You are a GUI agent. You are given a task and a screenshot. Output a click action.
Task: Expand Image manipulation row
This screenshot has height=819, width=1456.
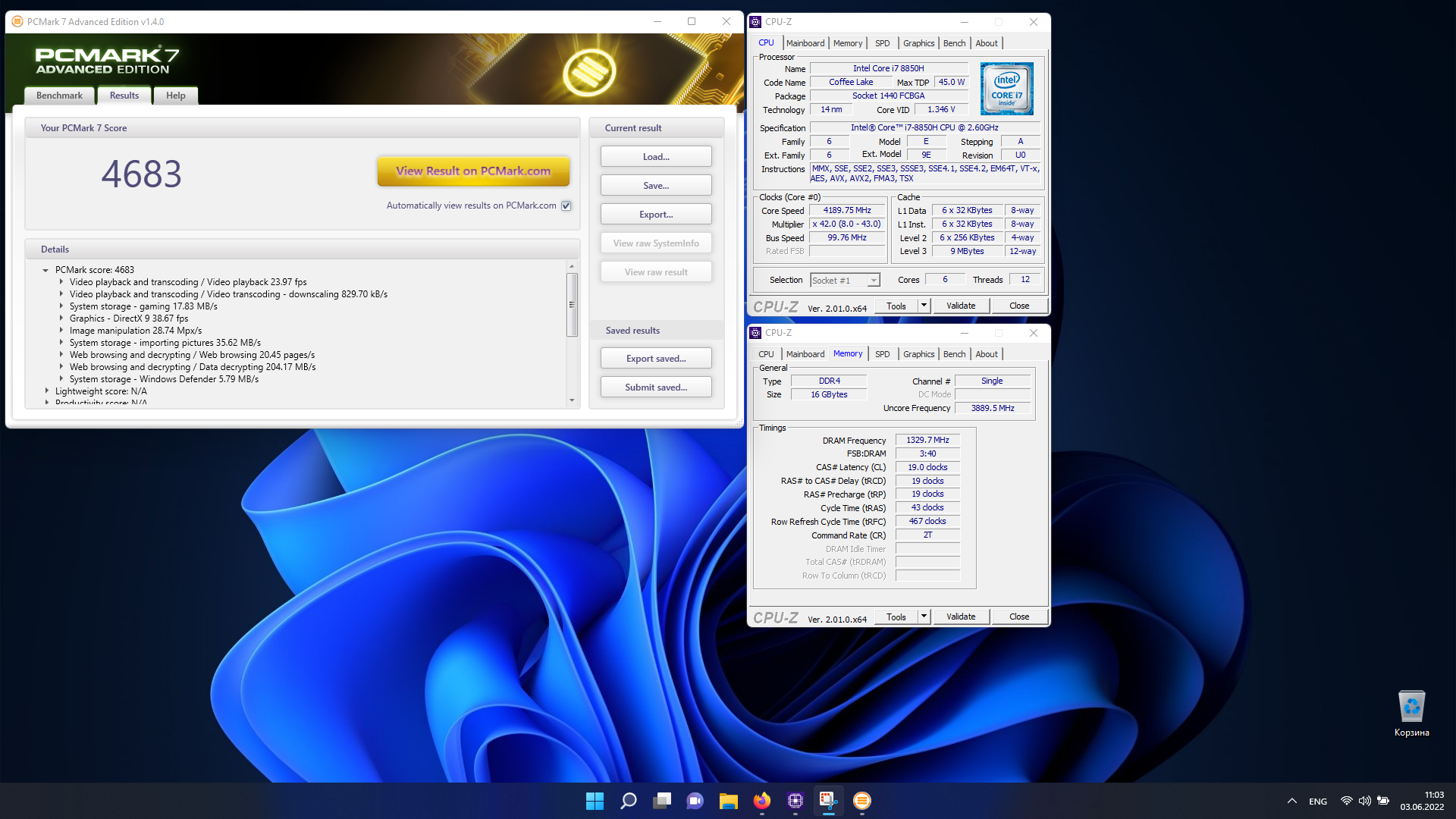click(61, 331)
